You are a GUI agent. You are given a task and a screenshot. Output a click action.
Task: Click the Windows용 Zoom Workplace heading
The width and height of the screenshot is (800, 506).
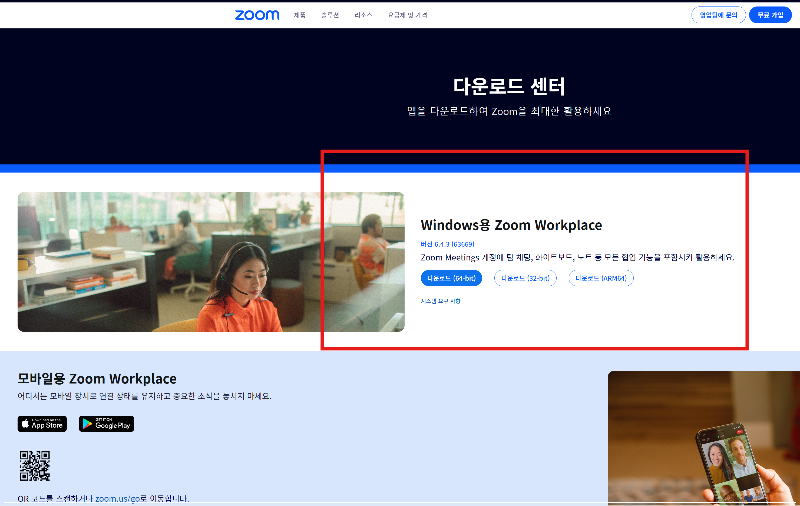click(x=511, y=225)
